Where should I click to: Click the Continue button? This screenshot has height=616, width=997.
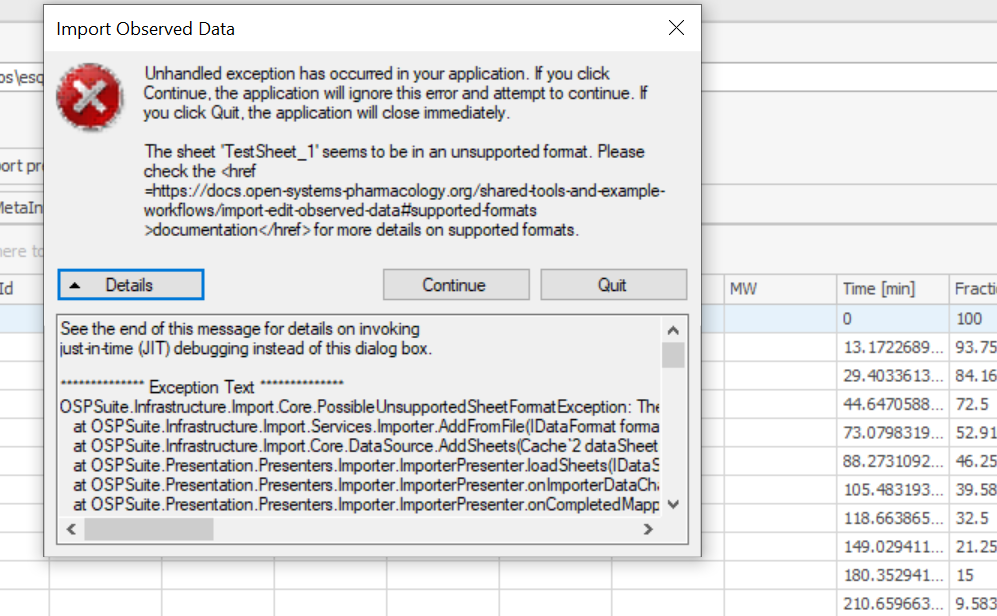click(455, 284)
